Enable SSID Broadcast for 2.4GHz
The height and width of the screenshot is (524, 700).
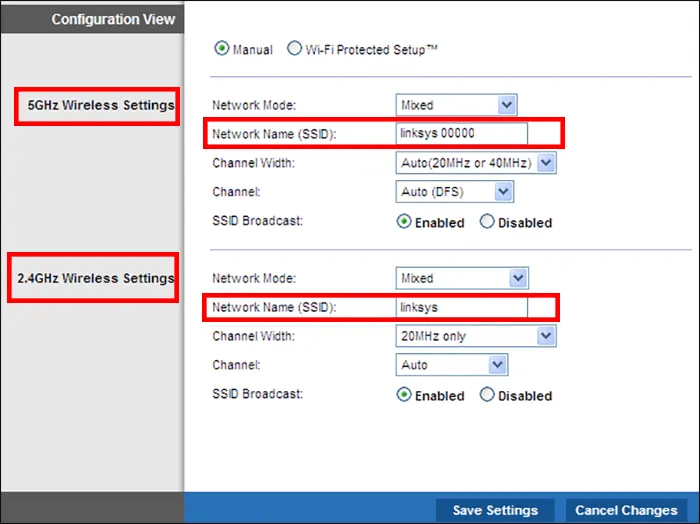[404, 395]
